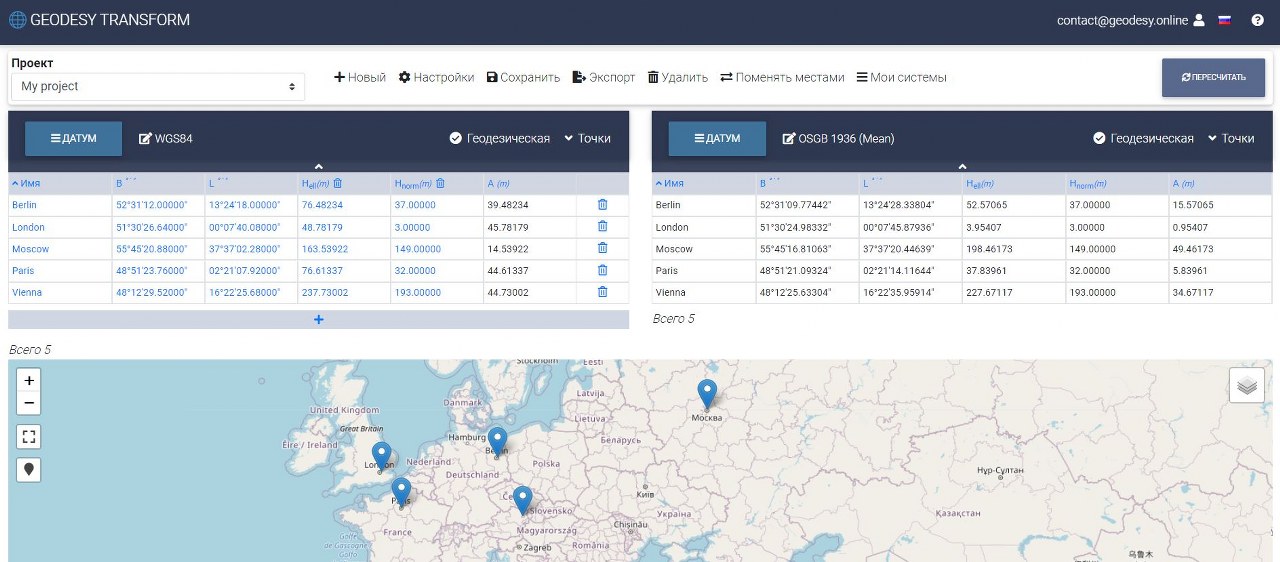1280x562 pixels.
Task: Open the Мои системы menu
Action: (x=901, y=78)
